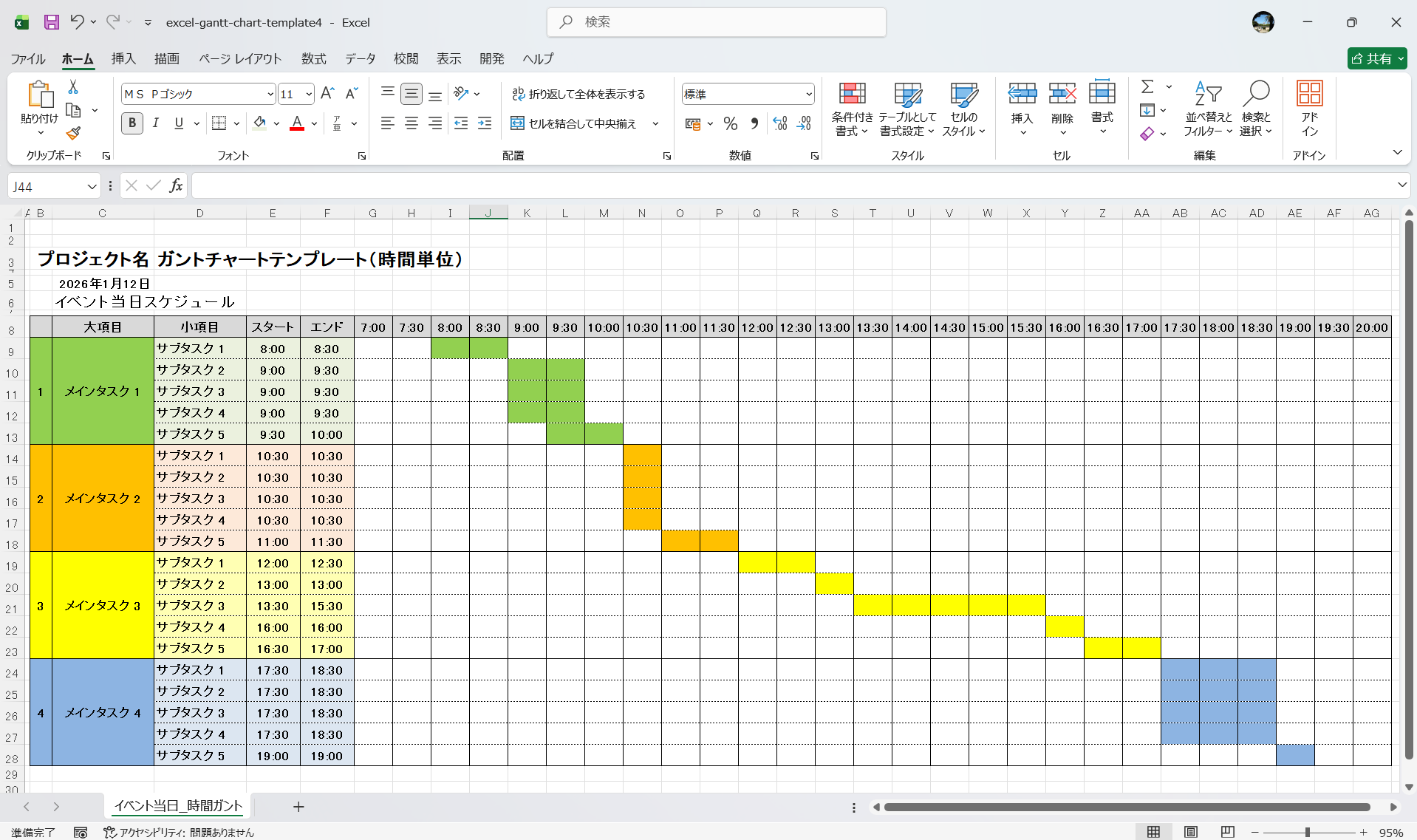Toggle Italic formatting

155,123
